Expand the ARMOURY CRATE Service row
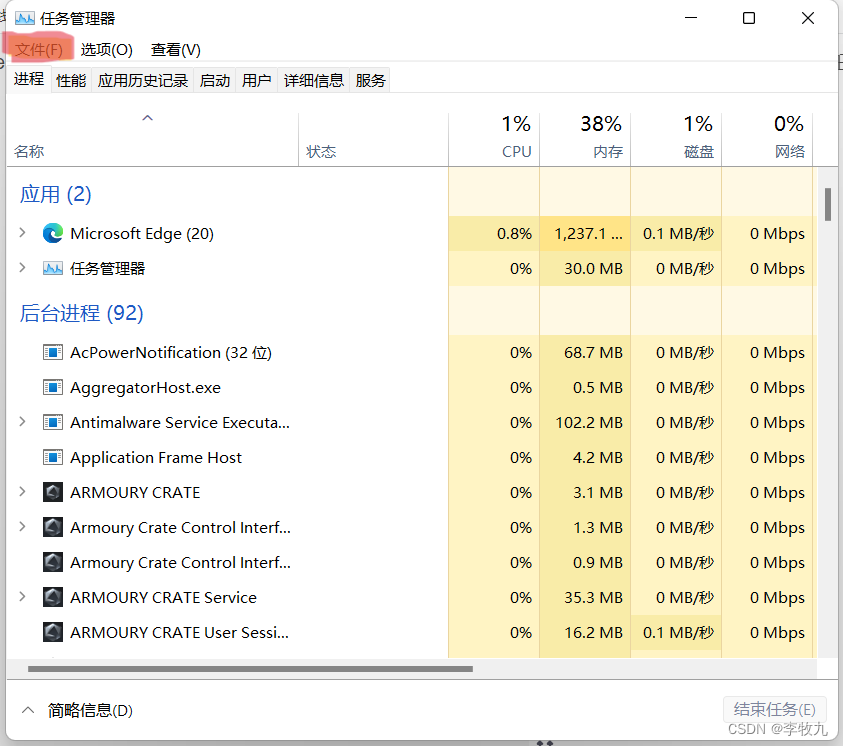Viewport: 843px width, 746px height. 22,597
